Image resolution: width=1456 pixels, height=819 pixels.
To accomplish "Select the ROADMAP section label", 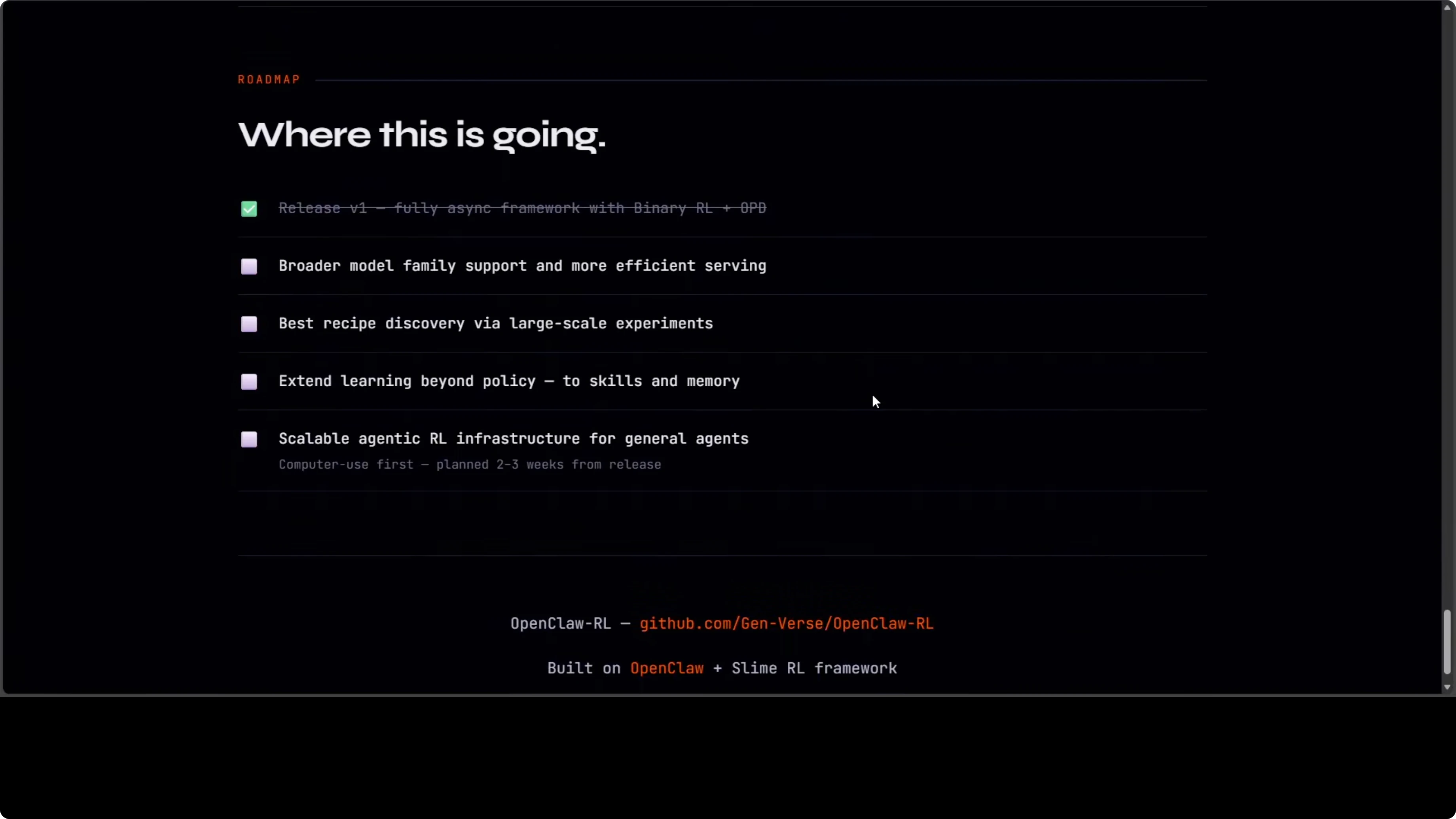I will 268,79.
